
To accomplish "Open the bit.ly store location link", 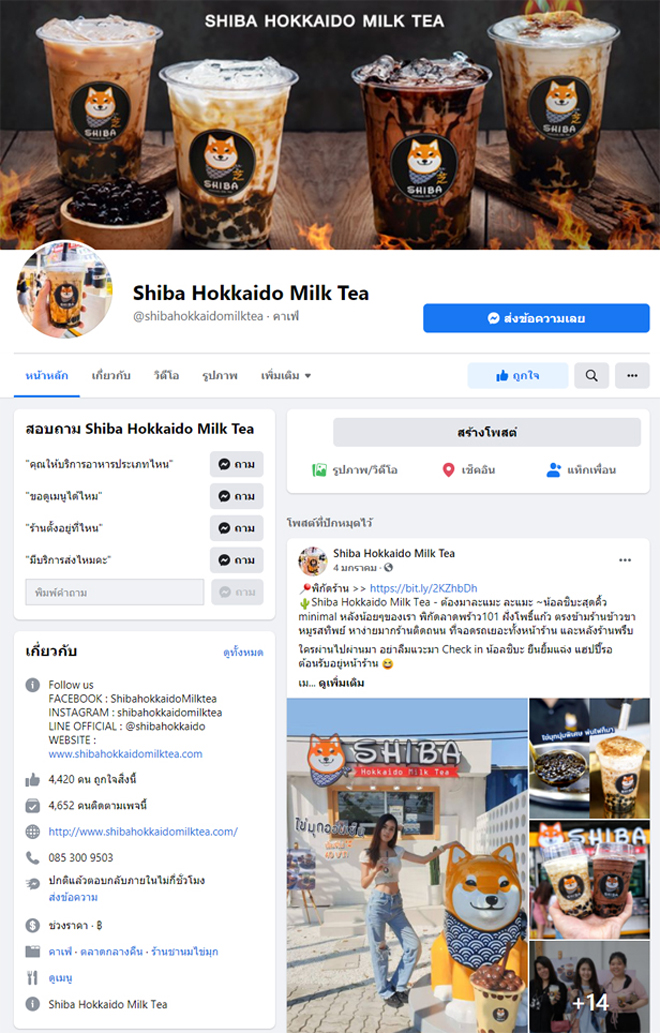I will [424, 588].
